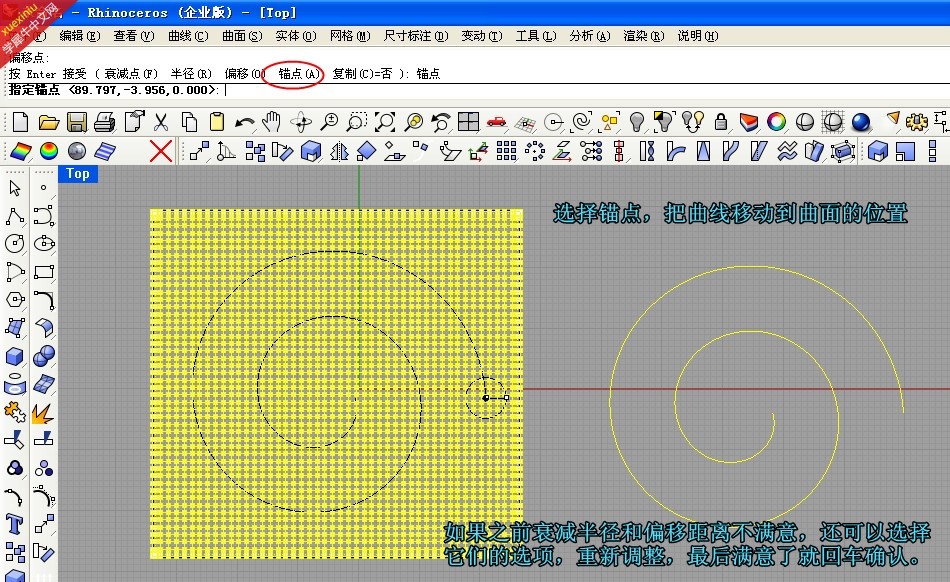Select the Text T tool in sidebar
Image resolution: width=950 pixels, height=582 pixels.
coord(15,524)
